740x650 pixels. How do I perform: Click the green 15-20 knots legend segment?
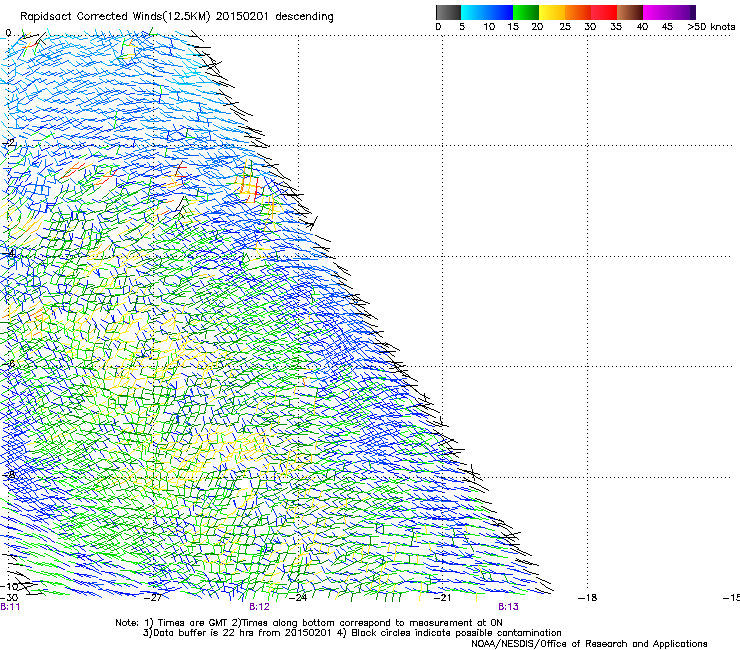point(526,12)
